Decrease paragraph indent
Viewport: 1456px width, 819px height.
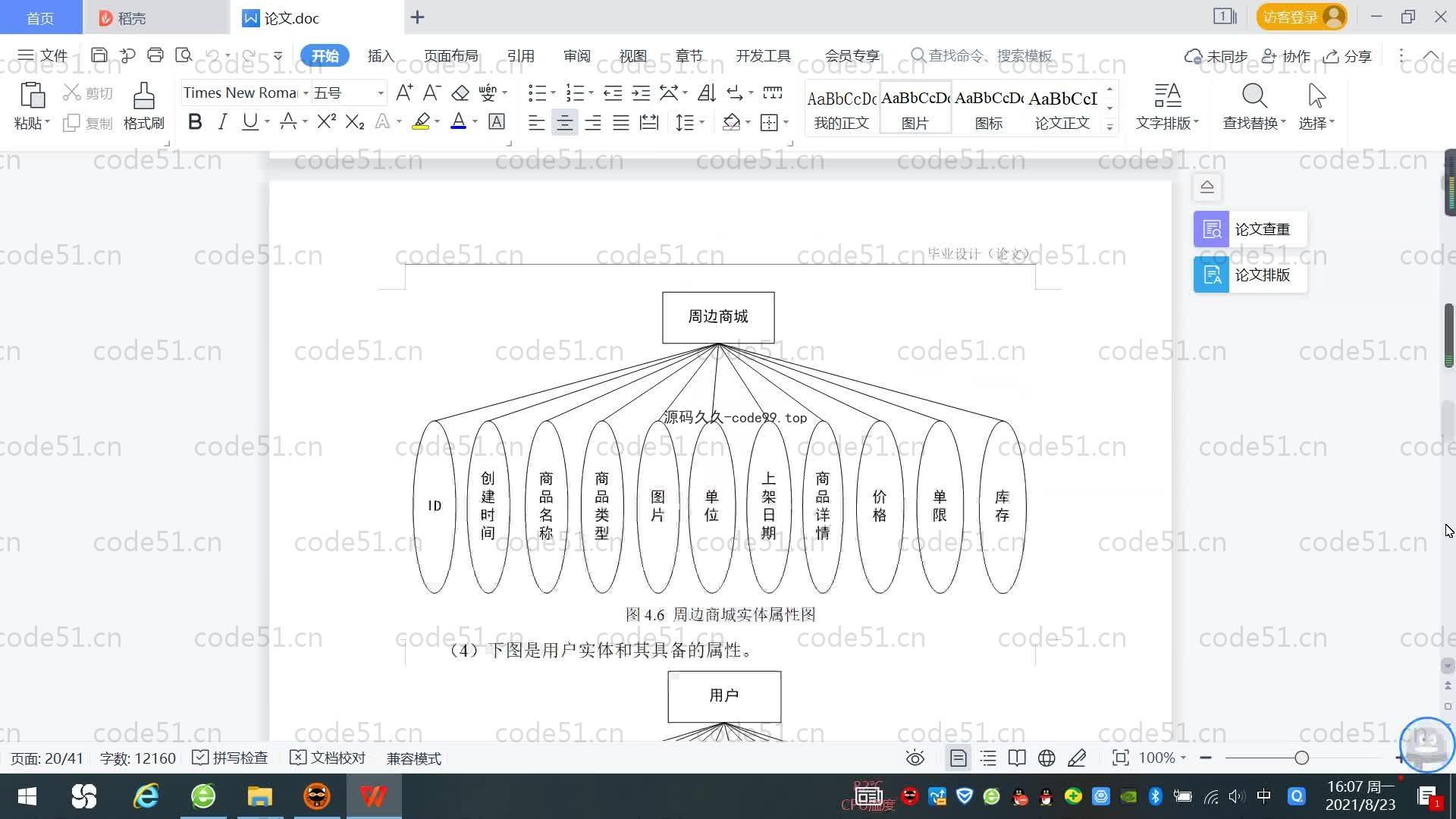click(x=613, y=93)
